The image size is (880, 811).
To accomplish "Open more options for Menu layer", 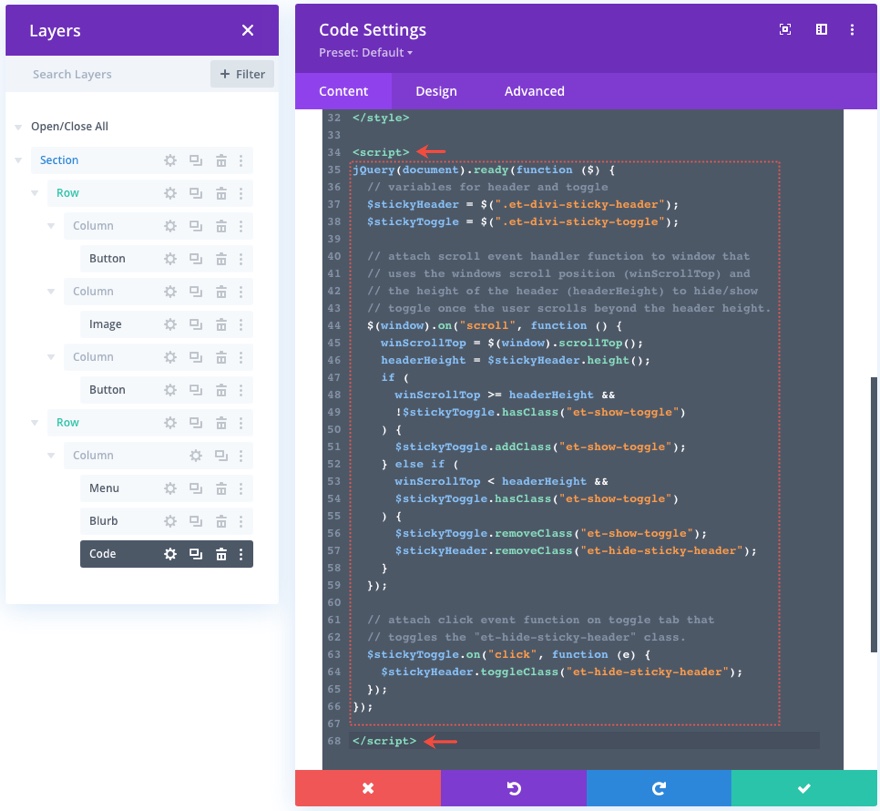I will point(241,488).
